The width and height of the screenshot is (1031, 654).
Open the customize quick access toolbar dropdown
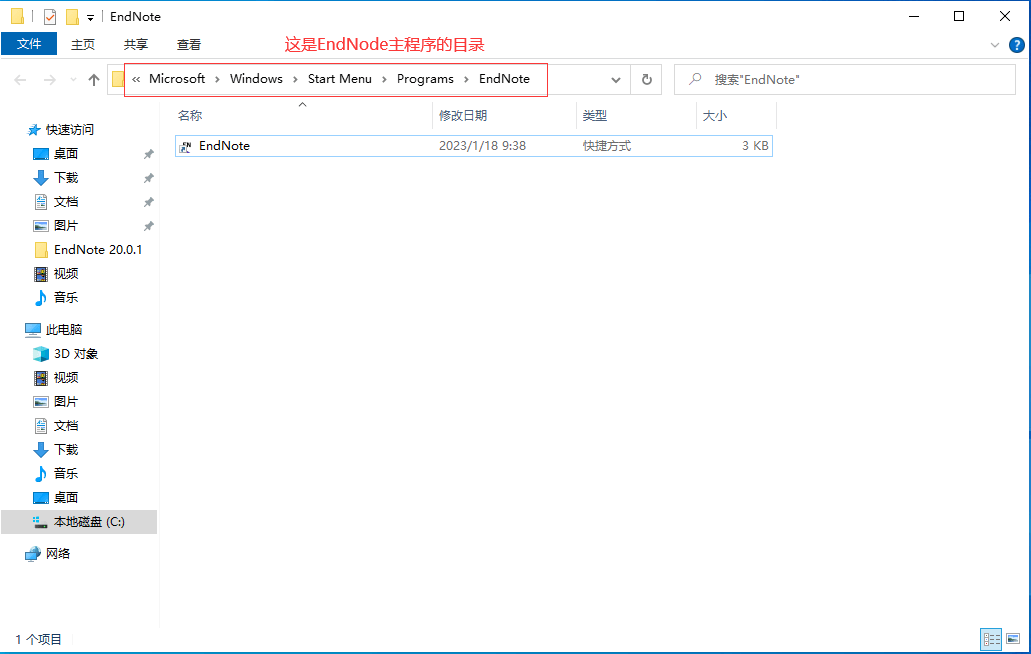pyautogui.click(x=90, y=17)
